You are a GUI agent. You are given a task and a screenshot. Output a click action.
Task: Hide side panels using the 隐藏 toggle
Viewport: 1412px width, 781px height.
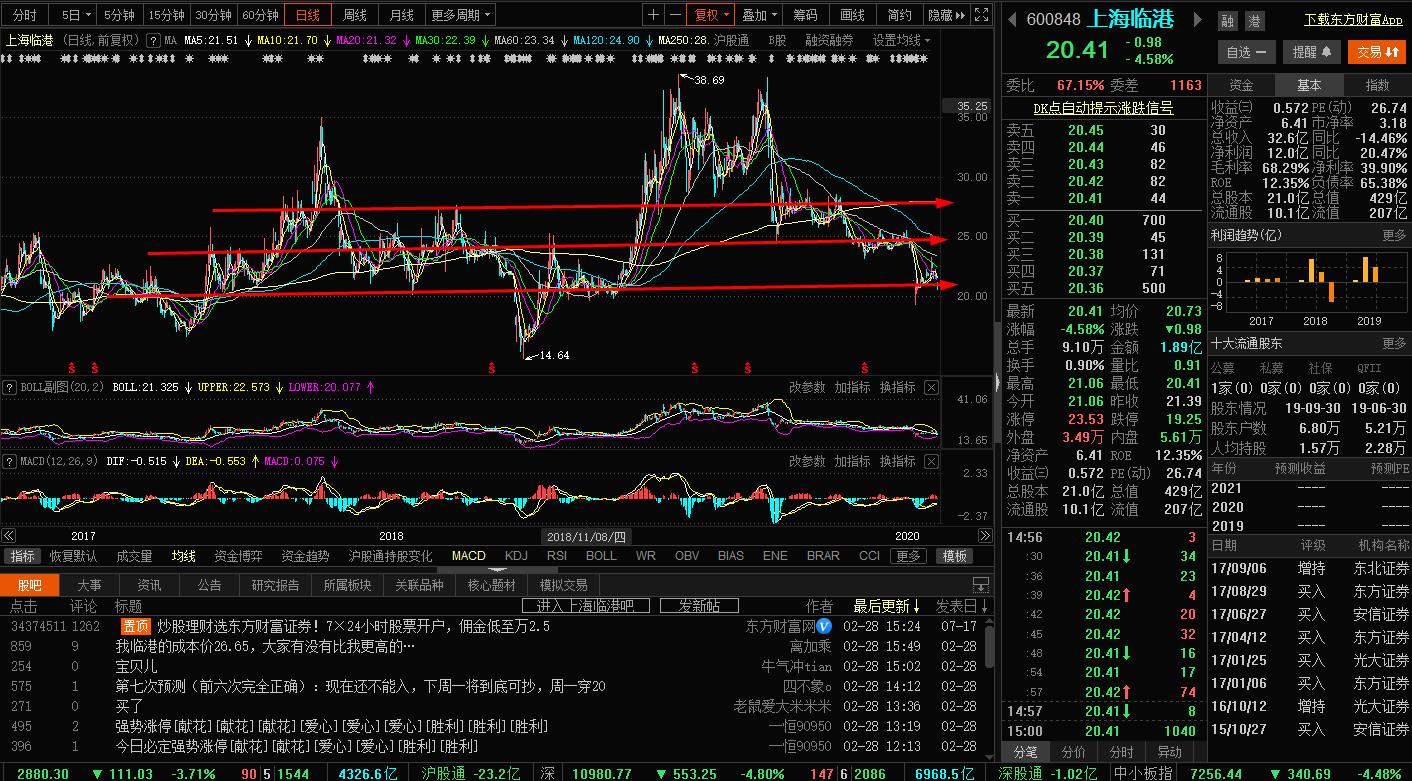pos(941,15)
